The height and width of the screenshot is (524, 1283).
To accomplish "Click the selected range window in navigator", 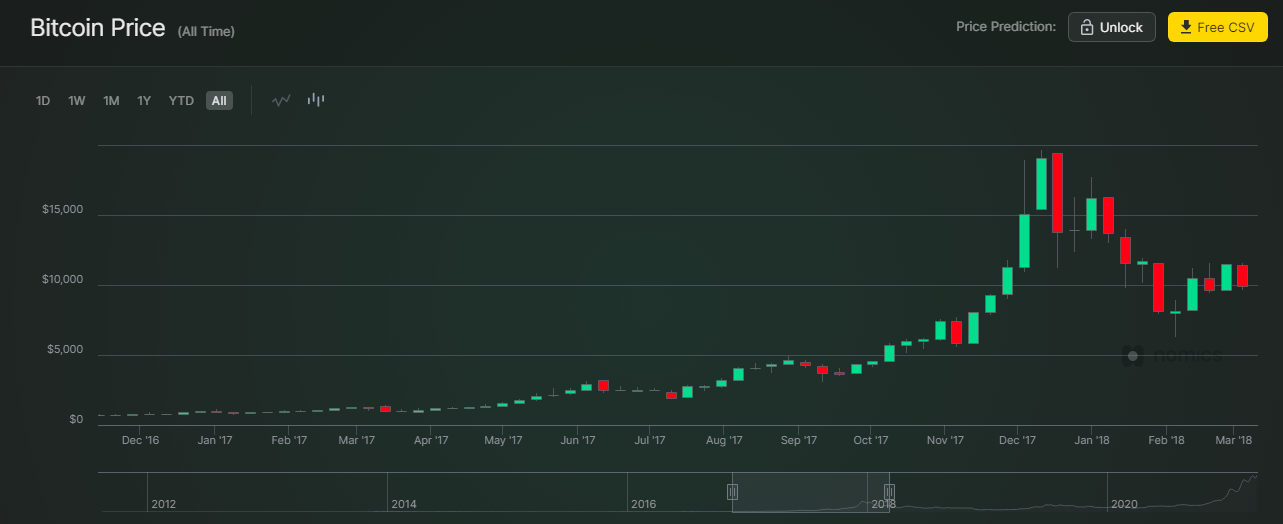I will pos(810,492).
